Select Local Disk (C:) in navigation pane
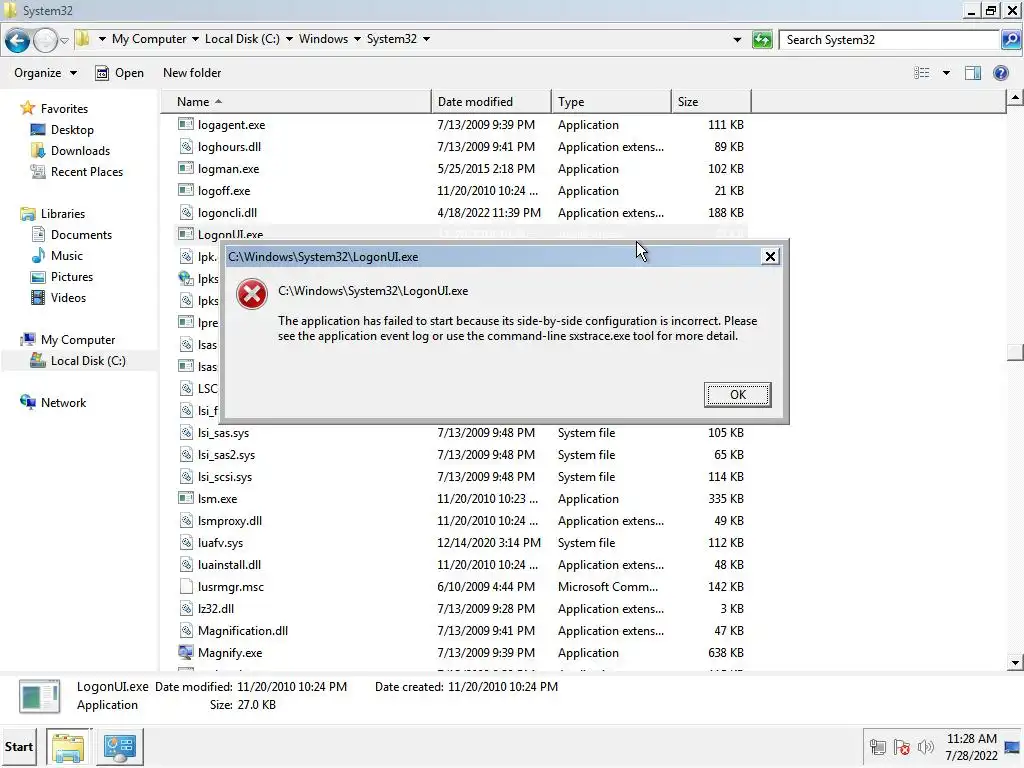Screen dimensions: 1024x768 click(88, 360)
